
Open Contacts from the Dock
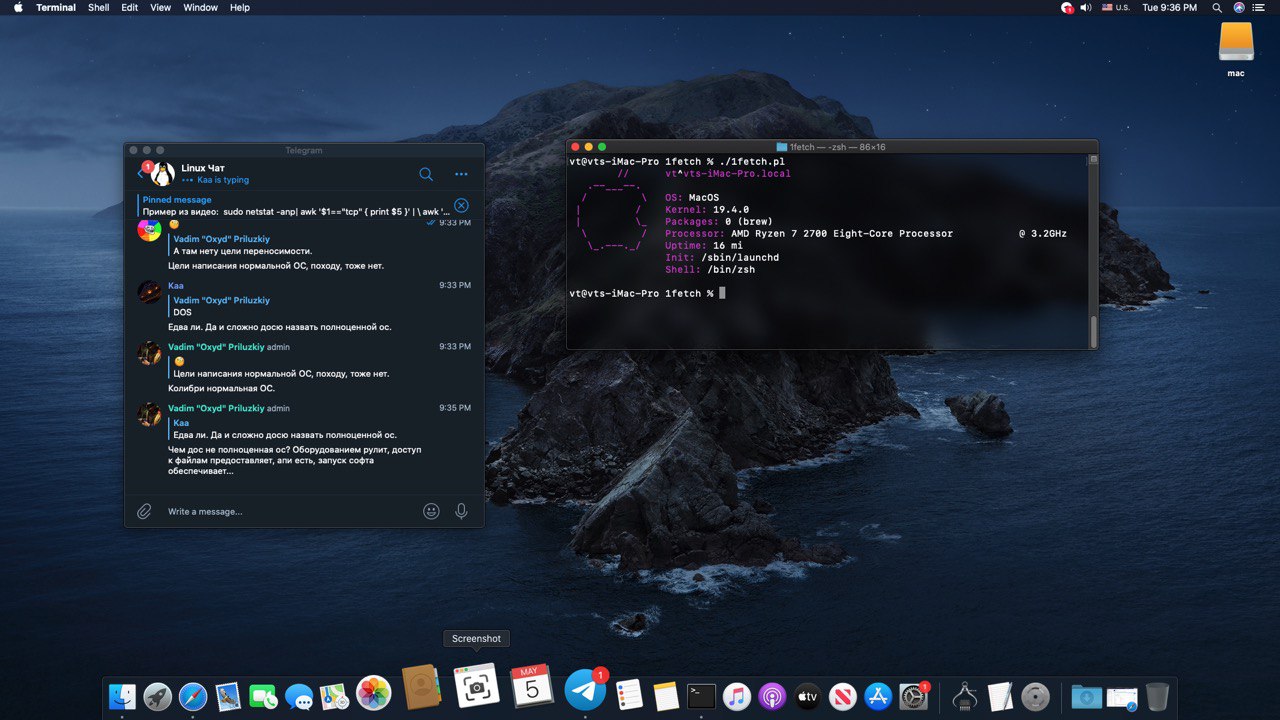coord(422,688)
